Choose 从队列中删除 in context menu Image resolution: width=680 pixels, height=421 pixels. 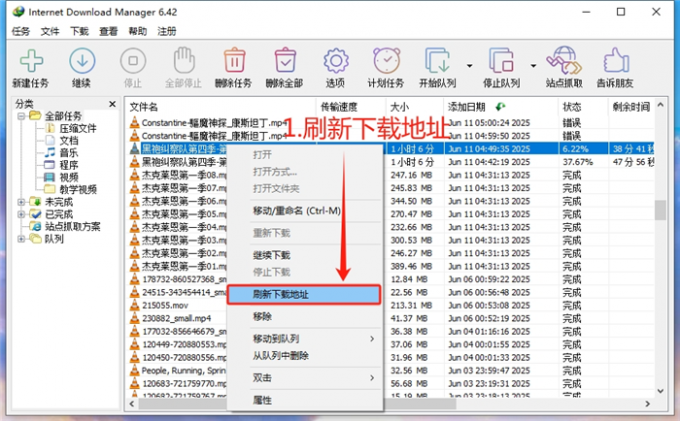[x=304, y=356]
